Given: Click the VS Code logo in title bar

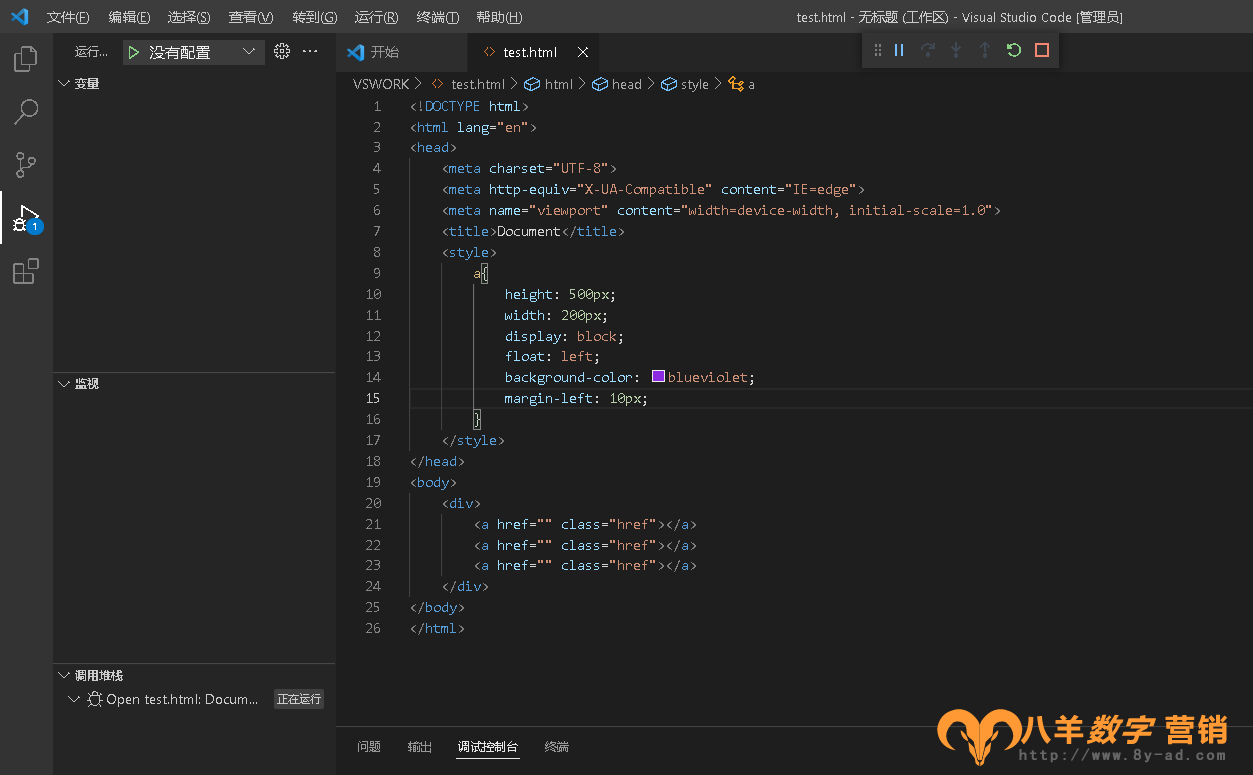Looking at the screenshot, I should pyautogui.click(x=20, y=17).
